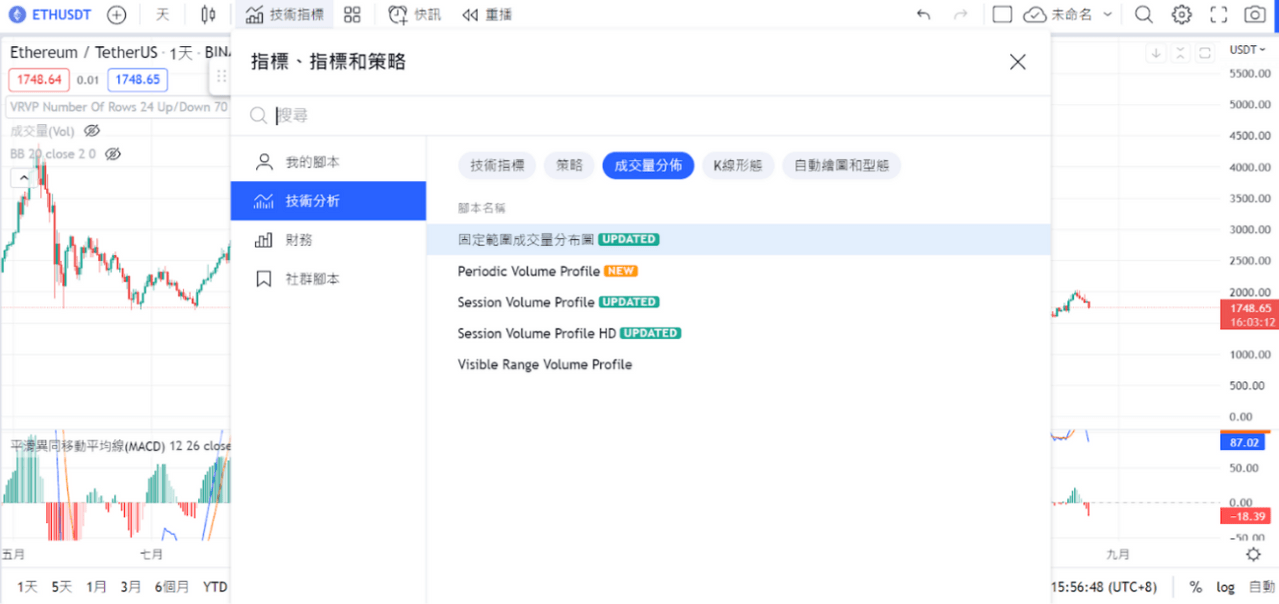Switch to 策略 strategies chip

pyautogui.click(x=569, y=166)
